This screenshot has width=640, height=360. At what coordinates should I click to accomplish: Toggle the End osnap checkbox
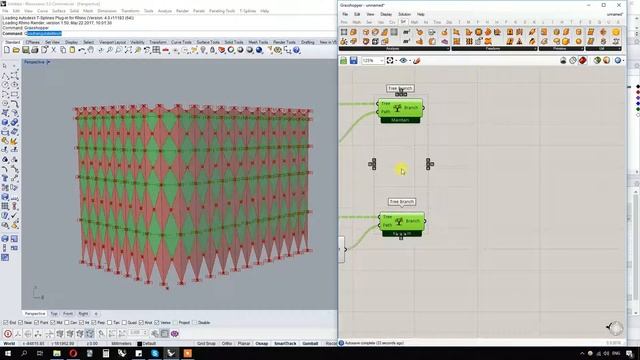[5, 322]
